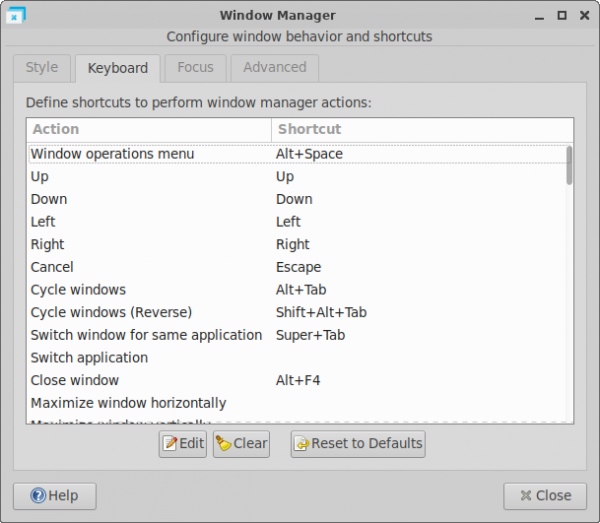Click the Shortcut column header
Viewport: 600px width, 523px height.
coord(422,129)
